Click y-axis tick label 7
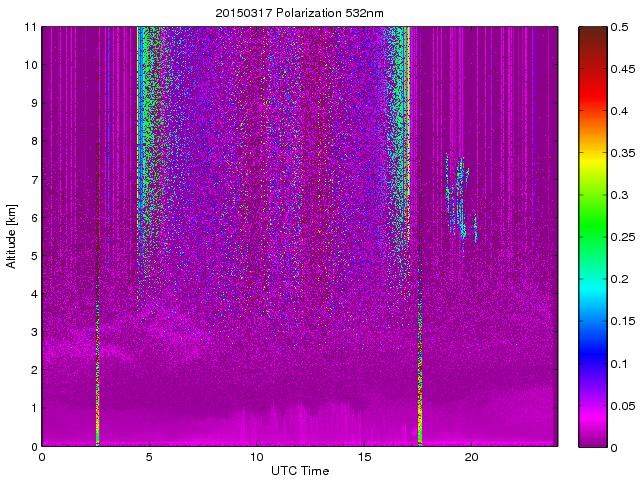The width and height of the screenshot is (640, 480). (x=33, y=180)
